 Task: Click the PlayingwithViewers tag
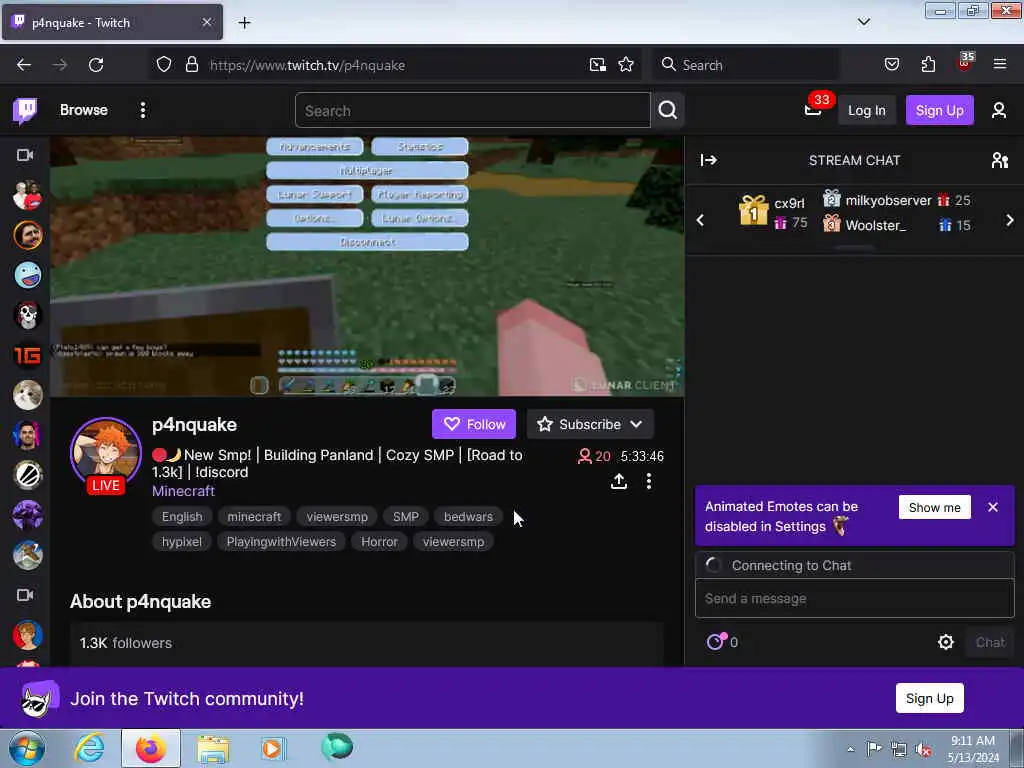tap(281, 541)
